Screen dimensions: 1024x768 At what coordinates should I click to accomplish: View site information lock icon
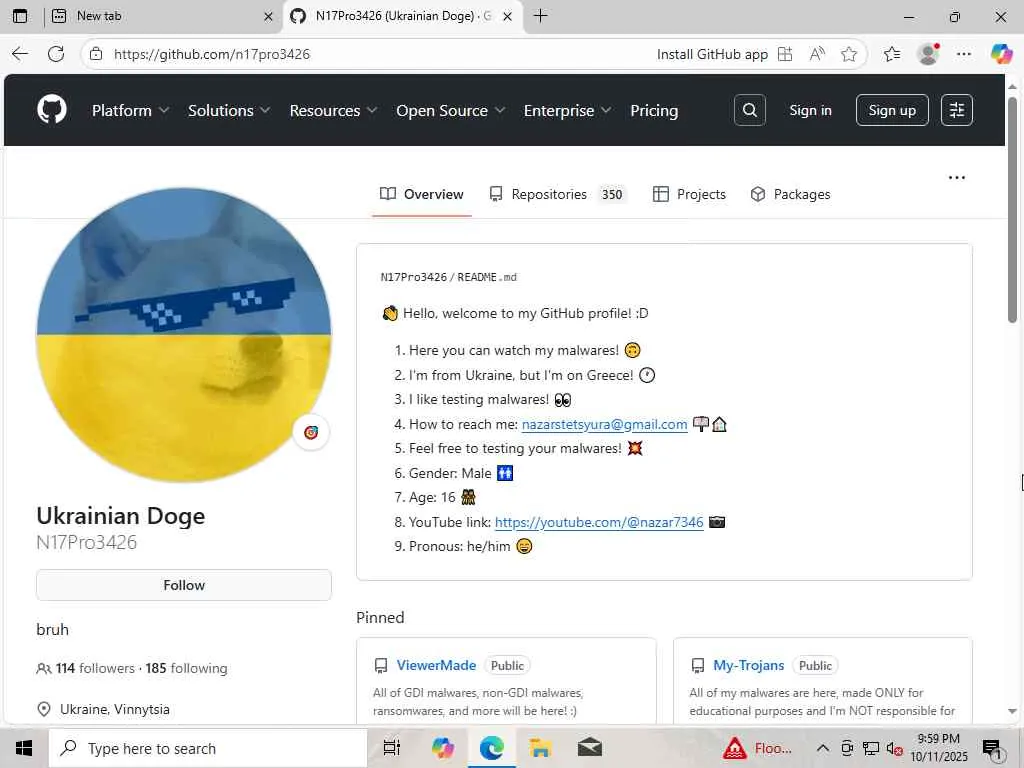tap(96, 54)
